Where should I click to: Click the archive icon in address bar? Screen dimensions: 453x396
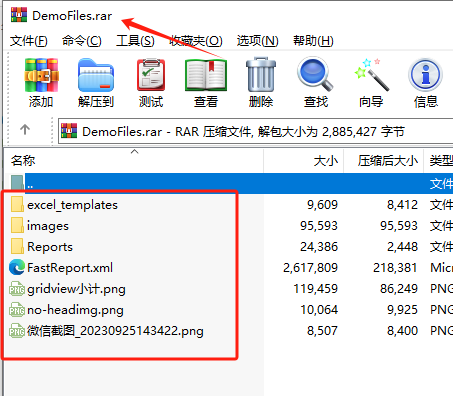(69, 131)
